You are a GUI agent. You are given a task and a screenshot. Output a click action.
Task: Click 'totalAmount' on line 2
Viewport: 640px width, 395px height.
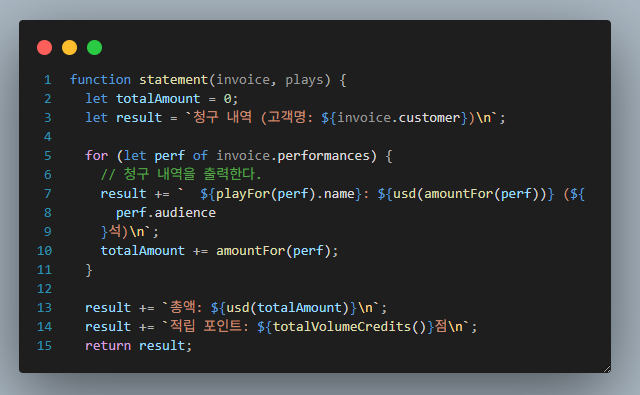158,99
